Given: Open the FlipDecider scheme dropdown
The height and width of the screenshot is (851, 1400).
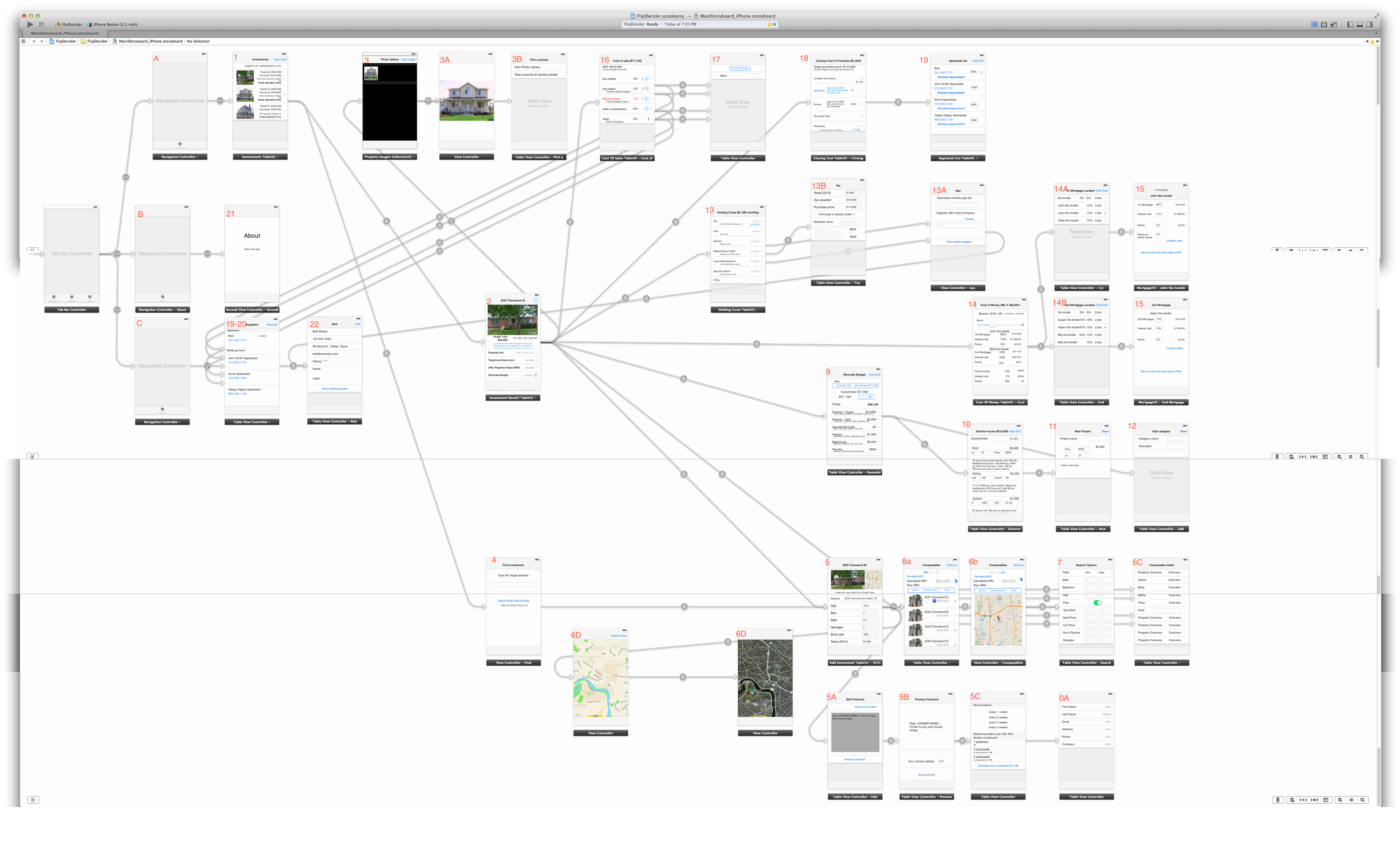Looking at the screenshot, I should pos(69,25).
